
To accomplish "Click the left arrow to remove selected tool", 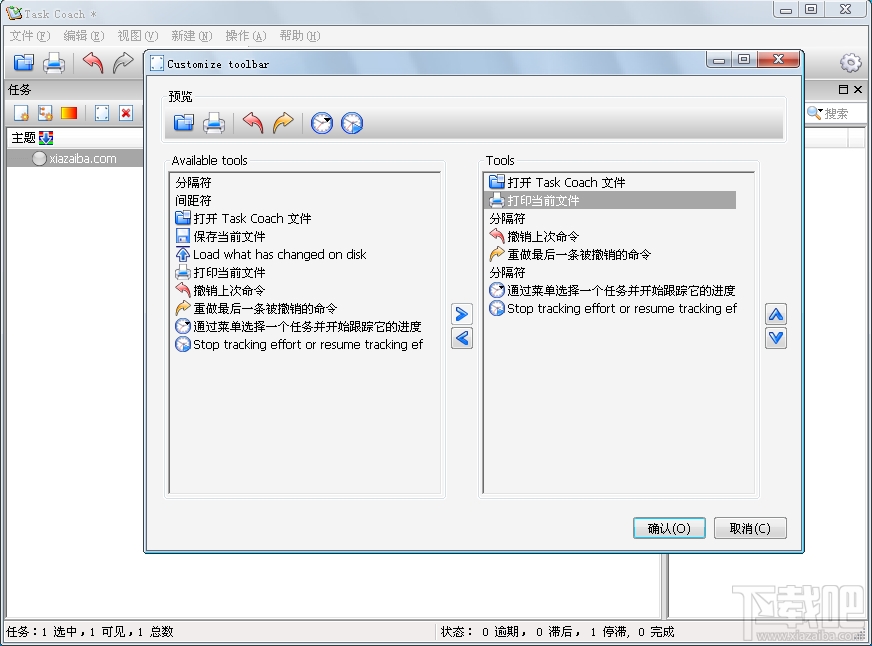I will tap(461, 338).
